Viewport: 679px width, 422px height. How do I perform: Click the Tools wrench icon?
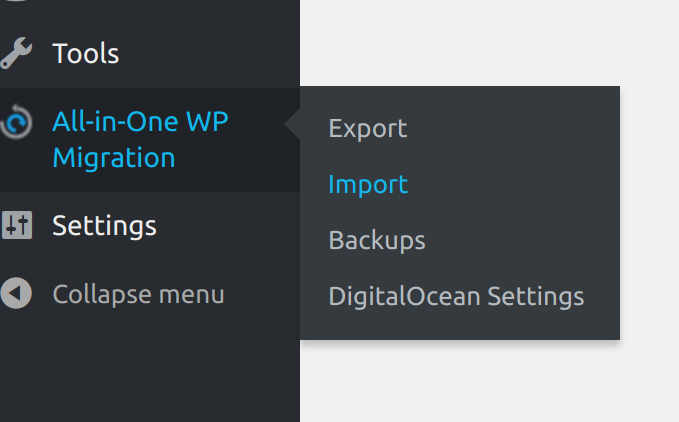16,53
